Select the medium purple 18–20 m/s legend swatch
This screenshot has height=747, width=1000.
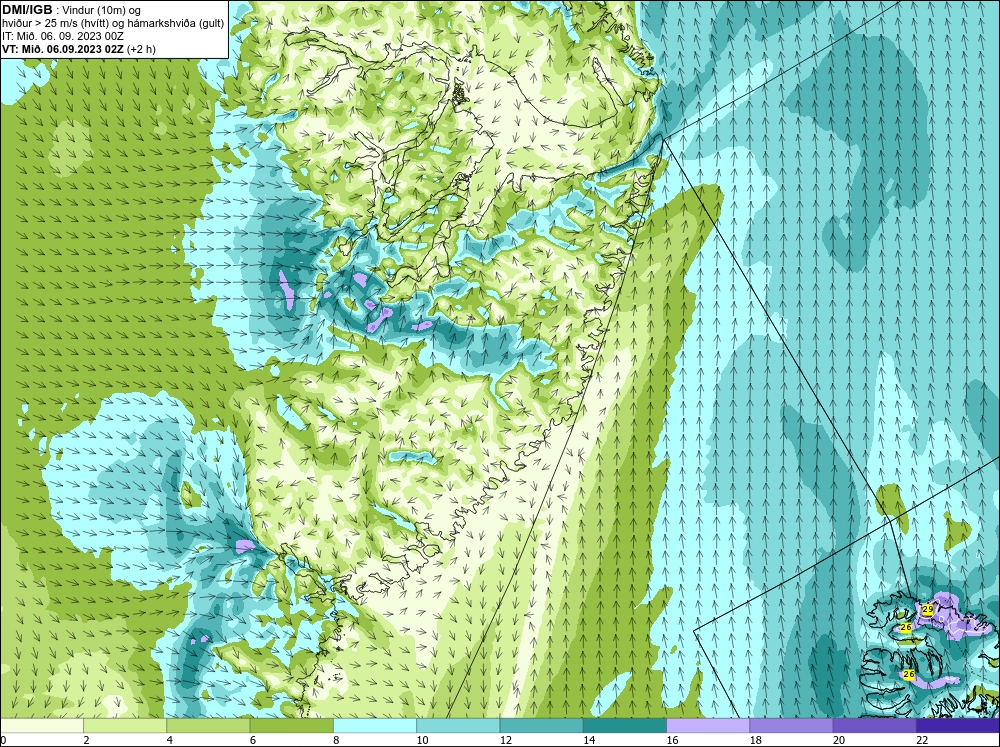click(x=791, y=725)
